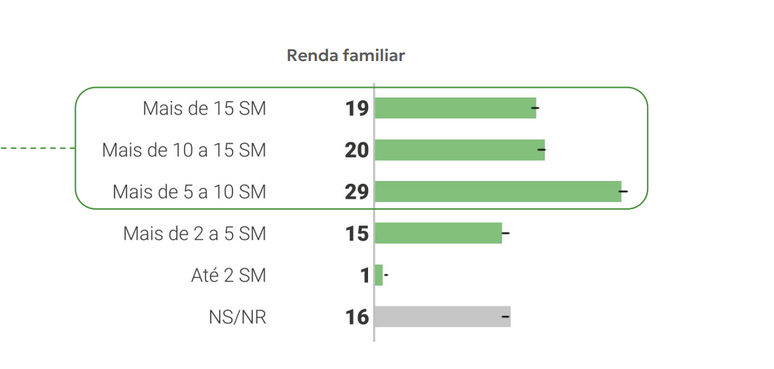The width and height of the screenshot is (774, 369).
Task: Click the longest green bar, valued 29
Action: coord(498,191)
